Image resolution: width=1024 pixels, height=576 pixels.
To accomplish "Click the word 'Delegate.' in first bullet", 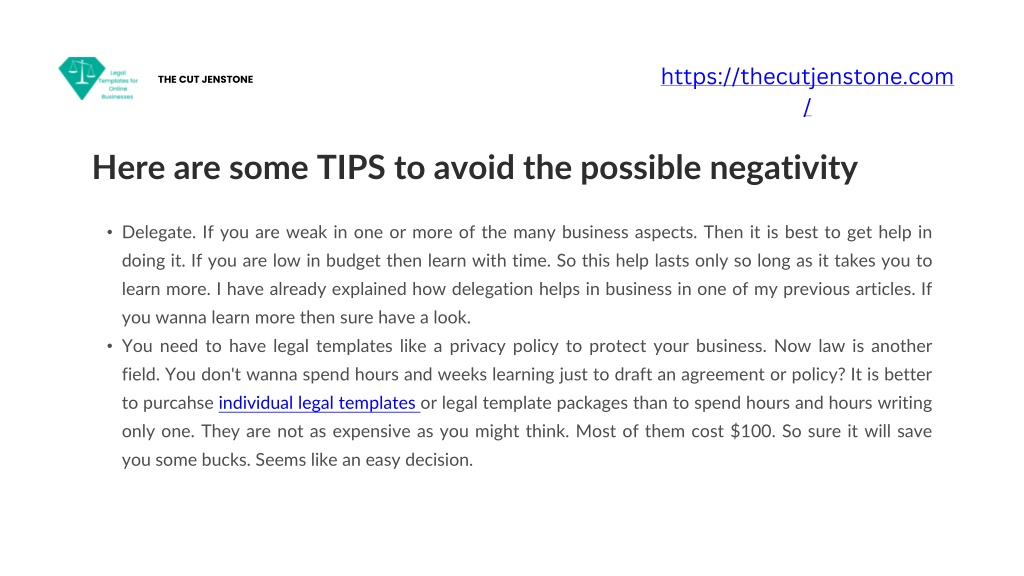I will point(159,232).
